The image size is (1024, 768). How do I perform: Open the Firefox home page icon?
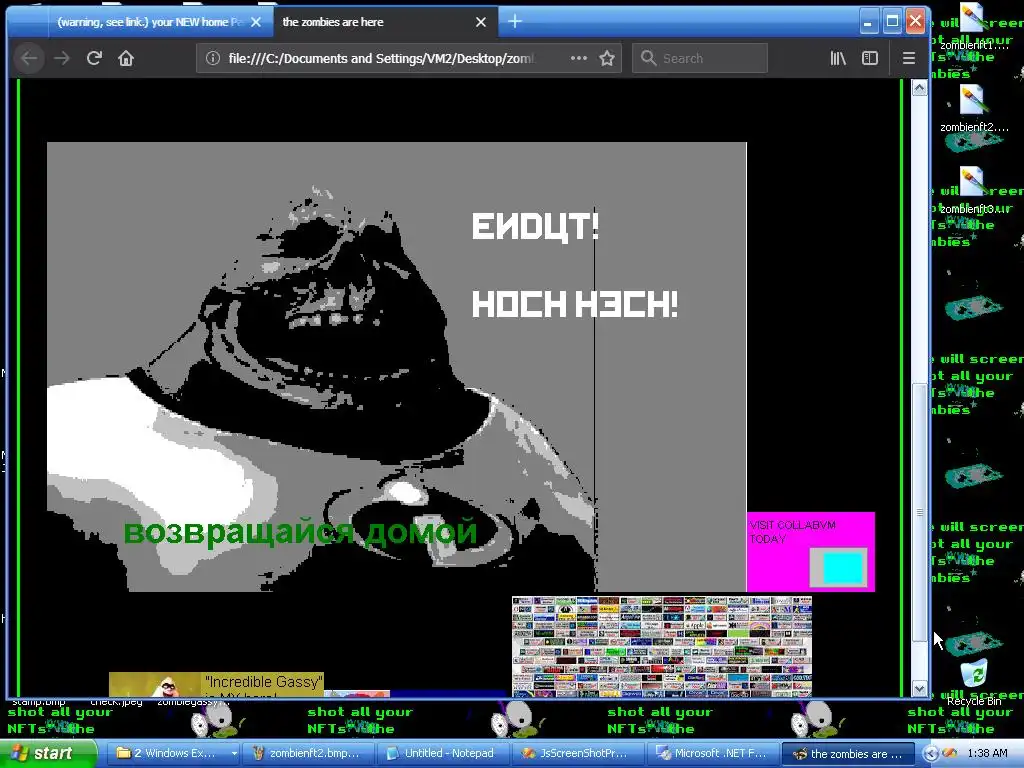[x=126, y=58]
